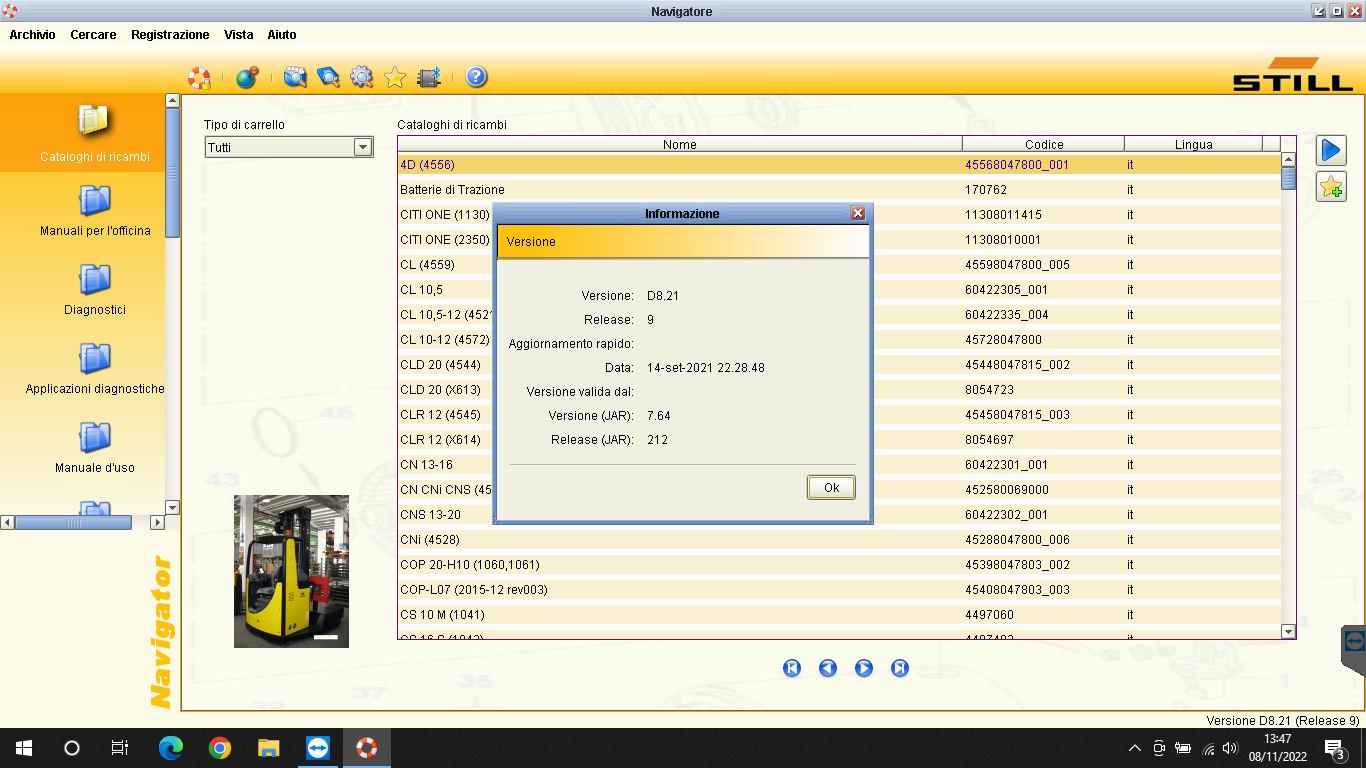Image resolution: width=1366 pixels, height=768 pixels.
Task: Click Ok in Informazione dialog
Action: point(831,487)
